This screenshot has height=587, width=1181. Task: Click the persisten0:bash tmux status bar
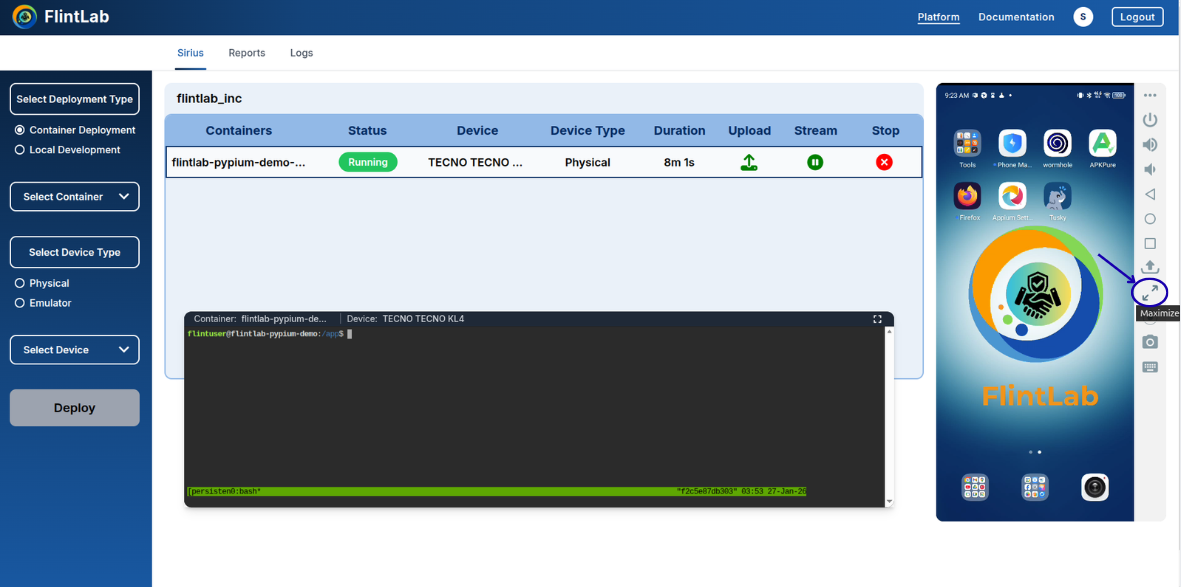pyautogui.click(x=496, y=491)
